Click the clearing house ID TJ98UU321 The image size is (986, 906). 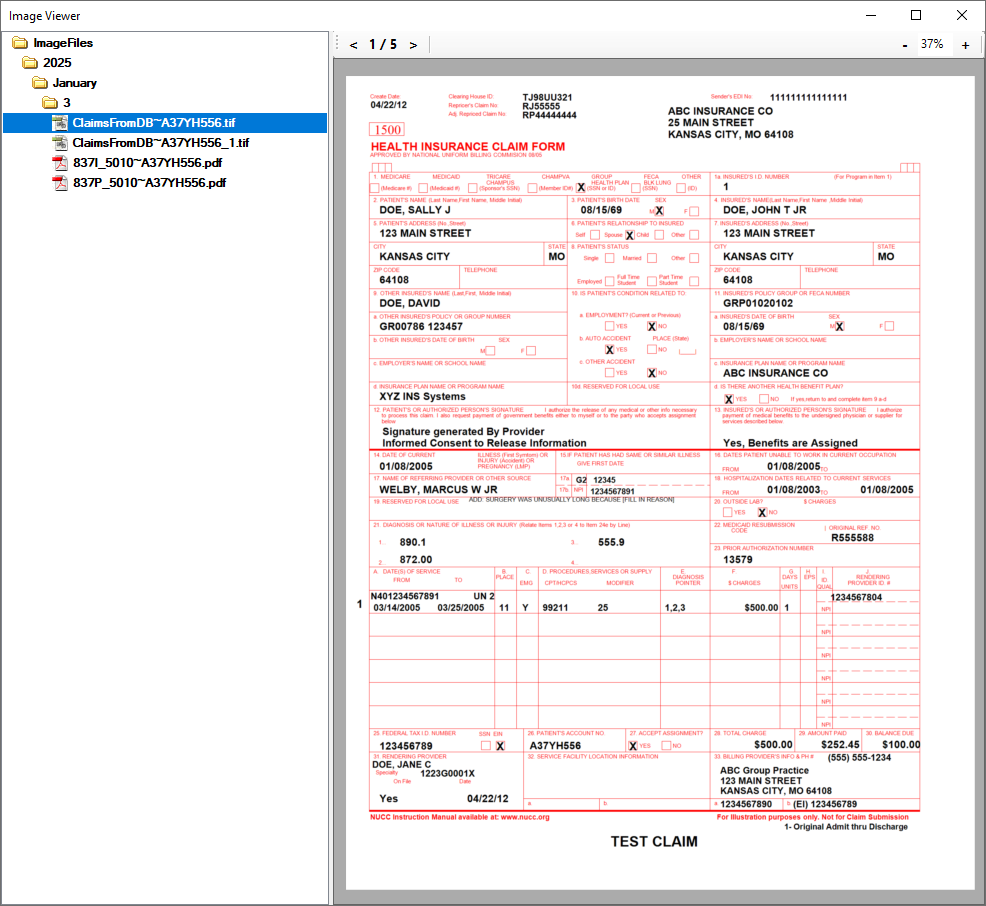pyautogui.click(x=547, y=97)
